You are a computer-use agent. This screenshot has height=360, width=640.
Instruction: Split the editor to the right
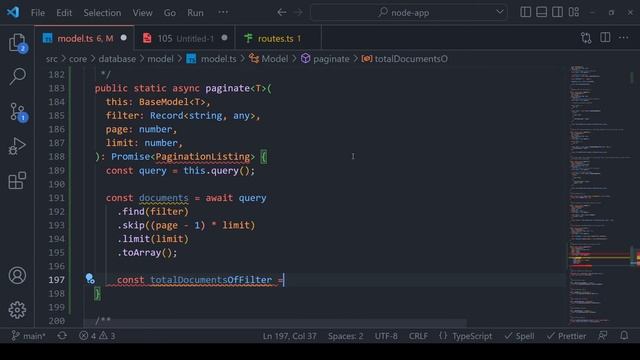605,38
